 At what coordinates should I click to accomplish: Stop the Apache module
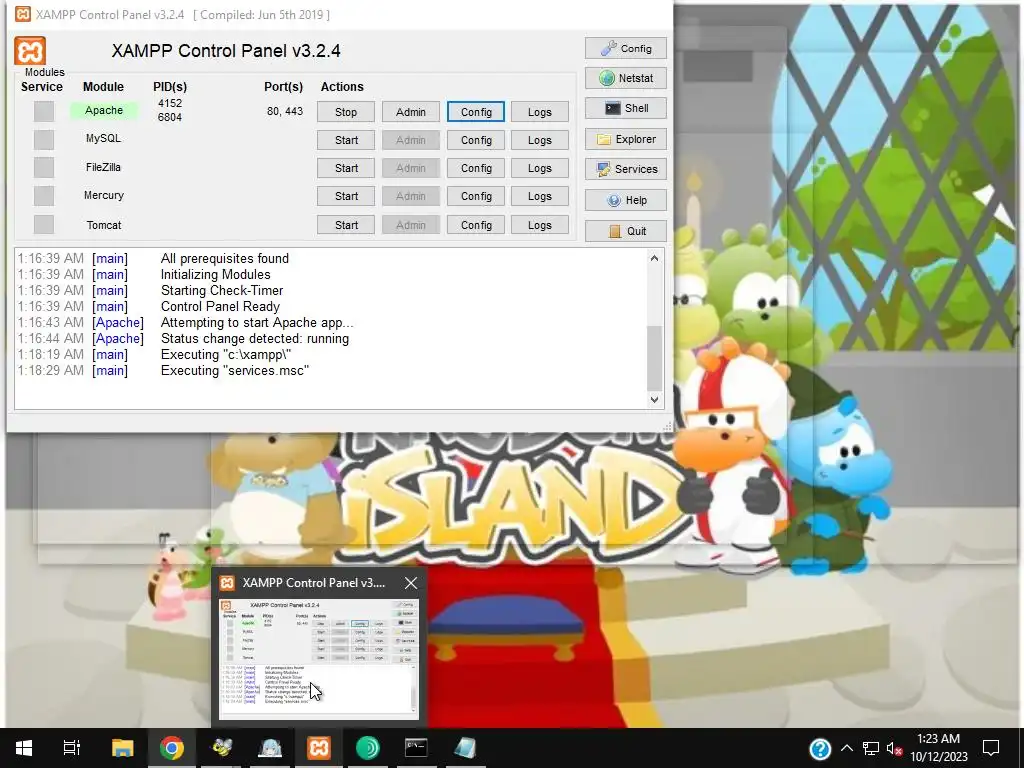(346, 112)
